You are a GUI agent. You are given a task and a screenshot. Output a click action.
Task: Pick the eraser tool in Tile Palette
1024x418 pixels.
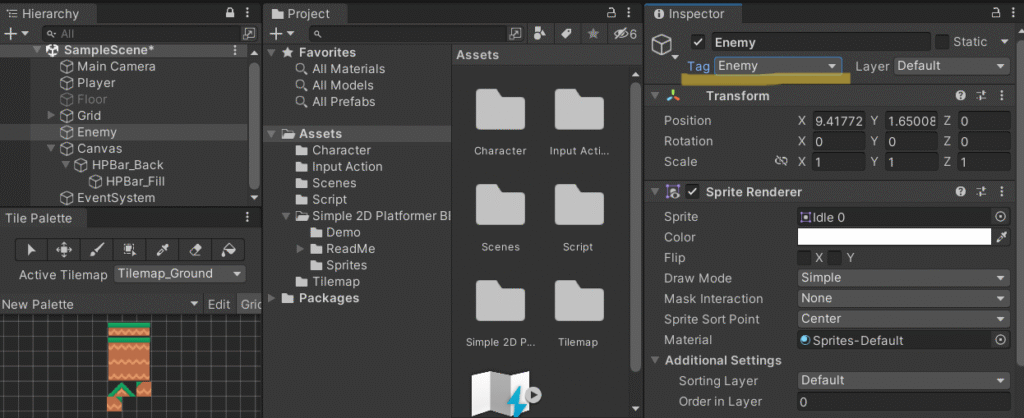point(195,250)
